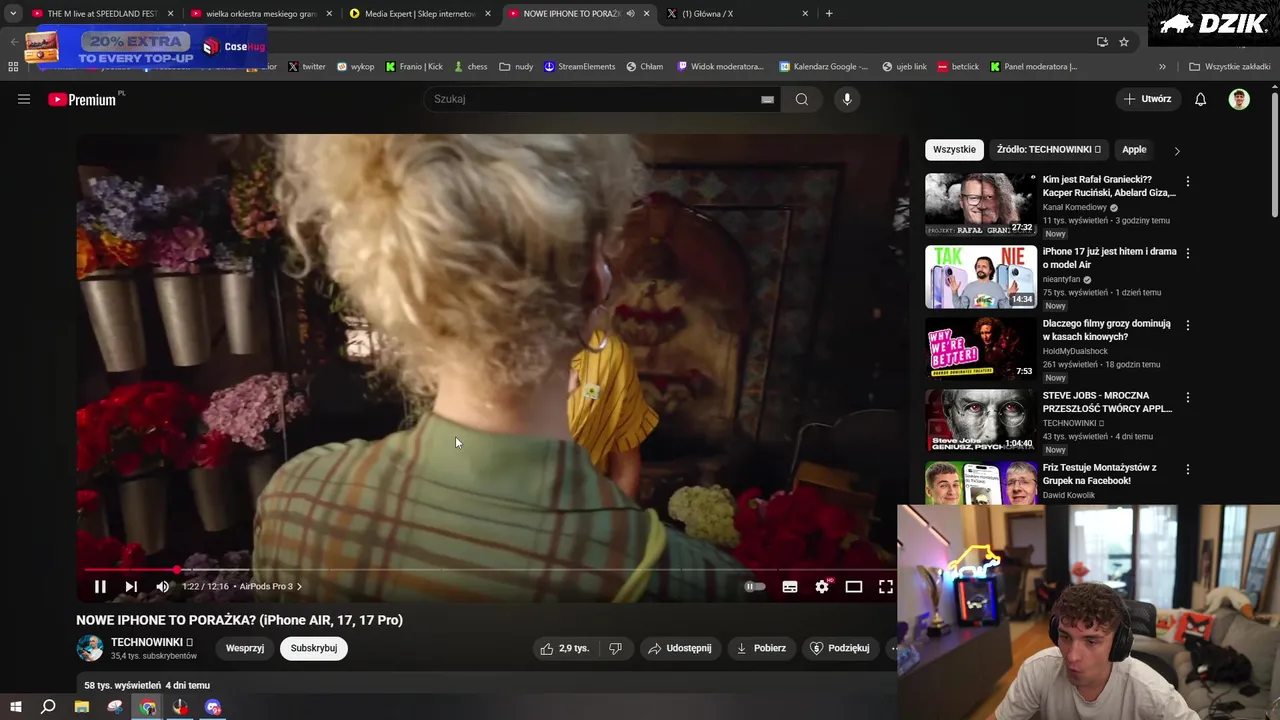Select the Źródło: TECHNOWINKI filter chip
The height and width of the screenshot is (720, 1280).
click(x=1049, y=150)
